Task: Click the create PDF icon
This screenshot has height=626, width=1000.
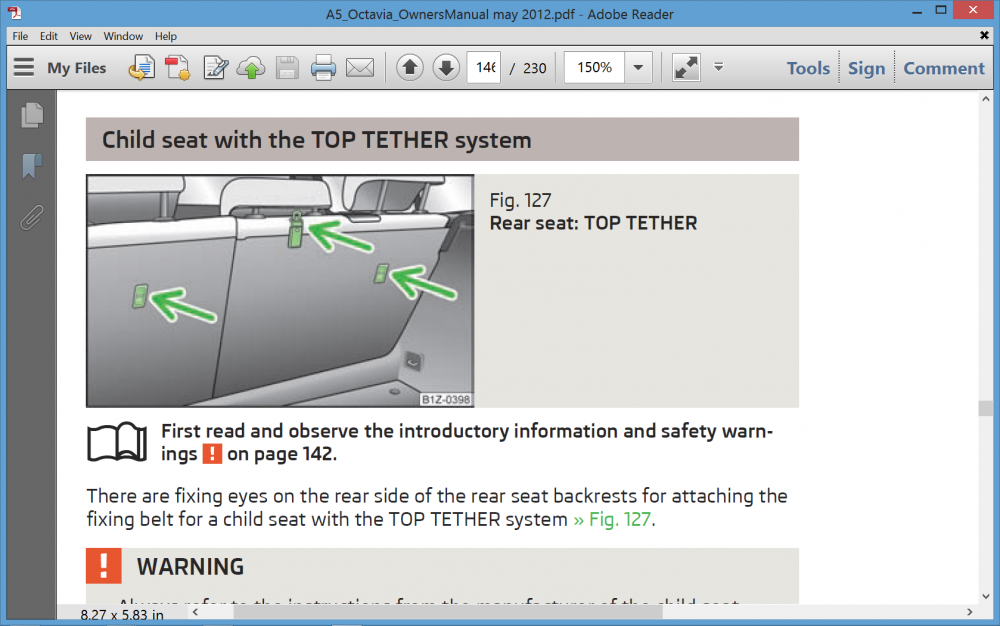Action: click(x=177, y=68)
